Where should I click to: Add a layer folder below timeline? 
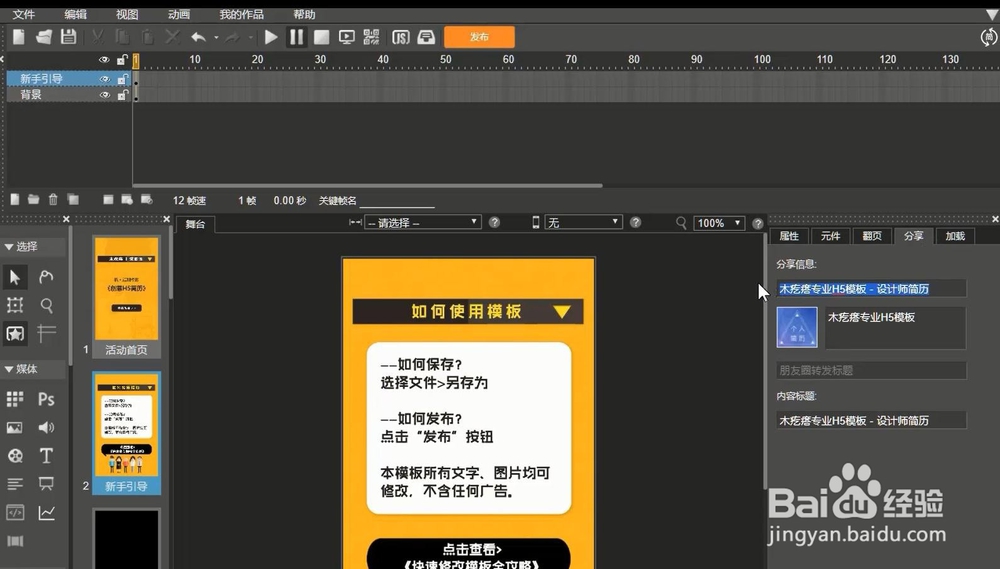click(x=33, y=200)
